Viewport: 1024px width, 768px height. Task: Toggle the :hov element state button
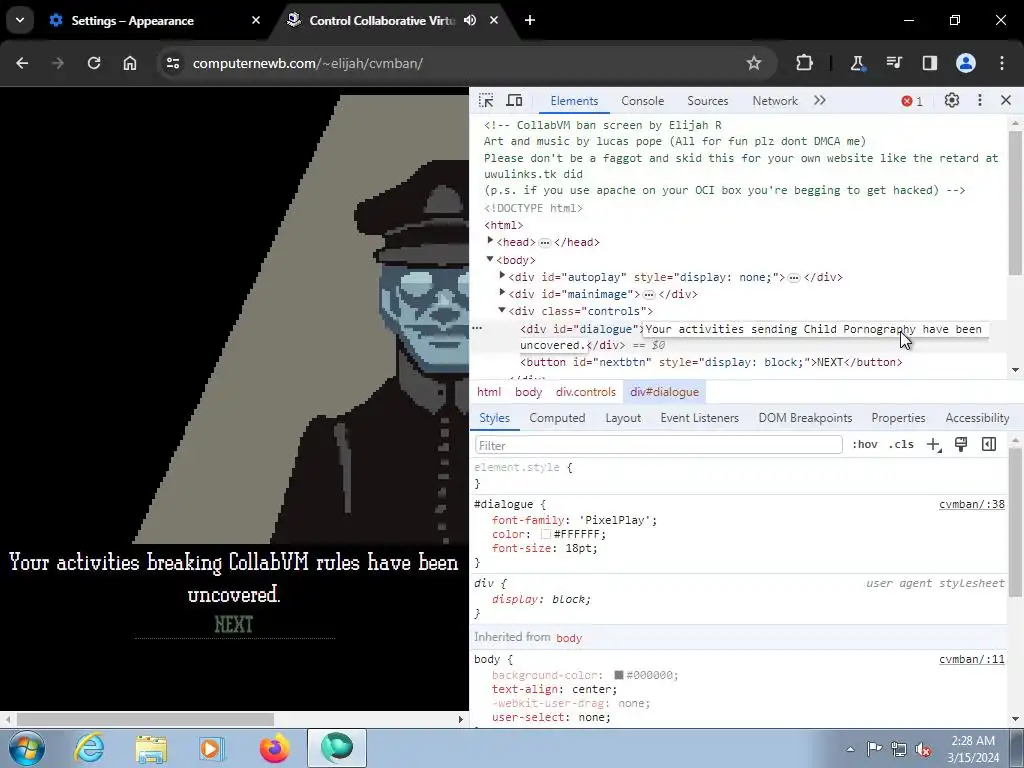pyautogui.click(x=865, y=445)
